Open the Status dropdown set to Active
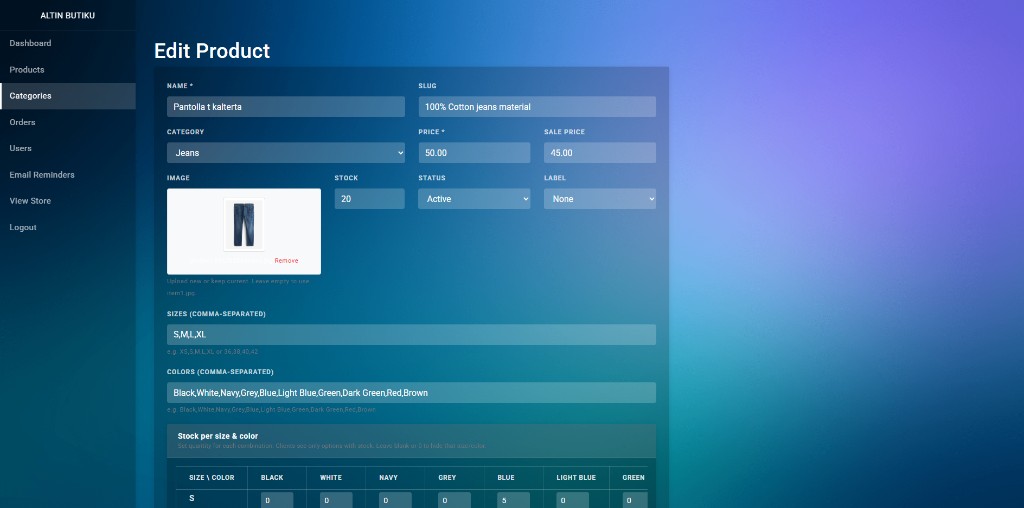Image resolution: width=1024 pixels, height=508 pixels. click(473, 199)
